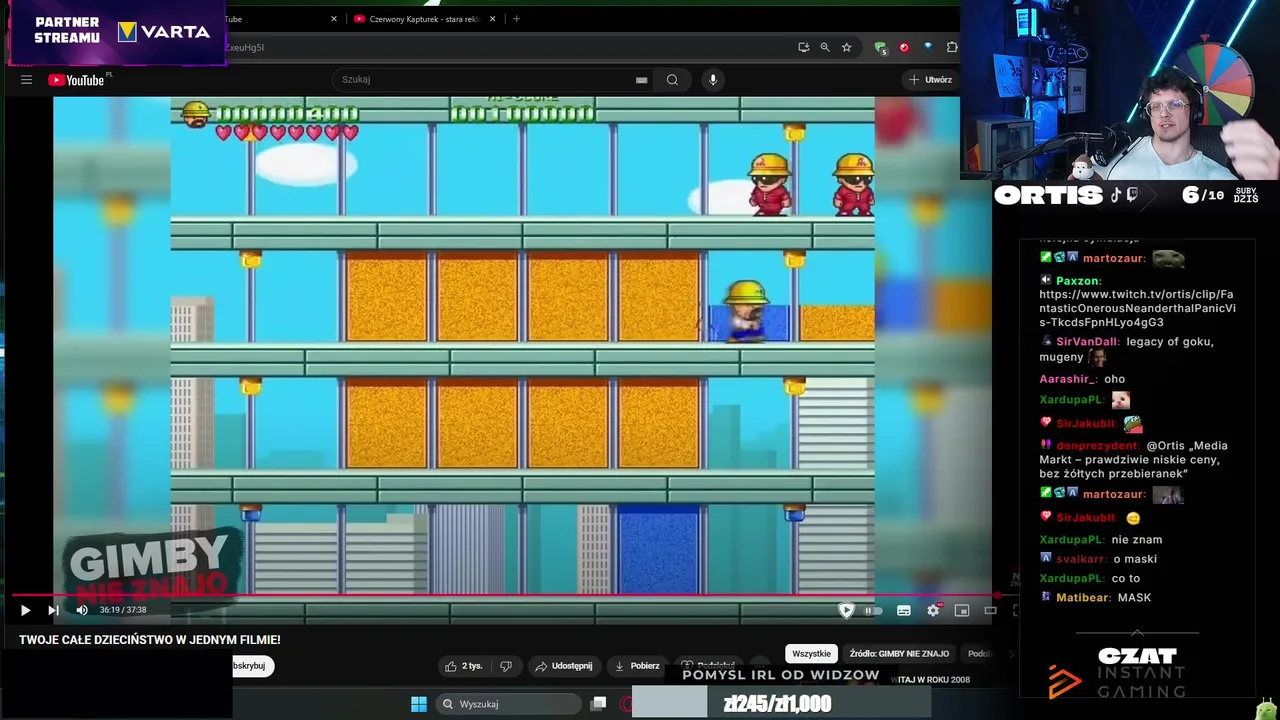
Task: Click the YouTube search magnifier button
Action: click(x=672, y=80)
